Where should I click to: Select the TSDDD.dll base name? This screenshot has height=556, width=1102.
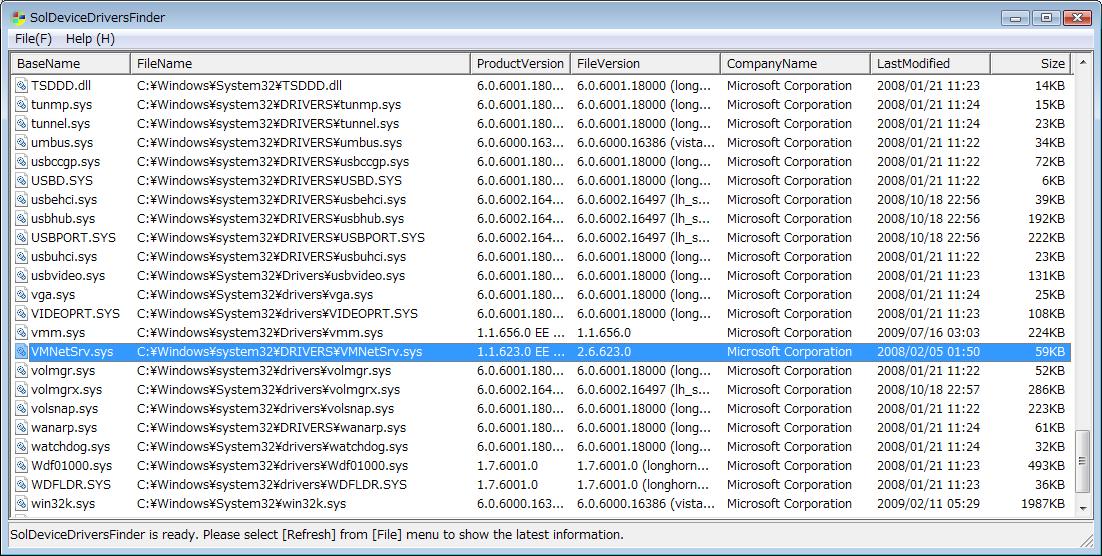click(x=61, y=86)
